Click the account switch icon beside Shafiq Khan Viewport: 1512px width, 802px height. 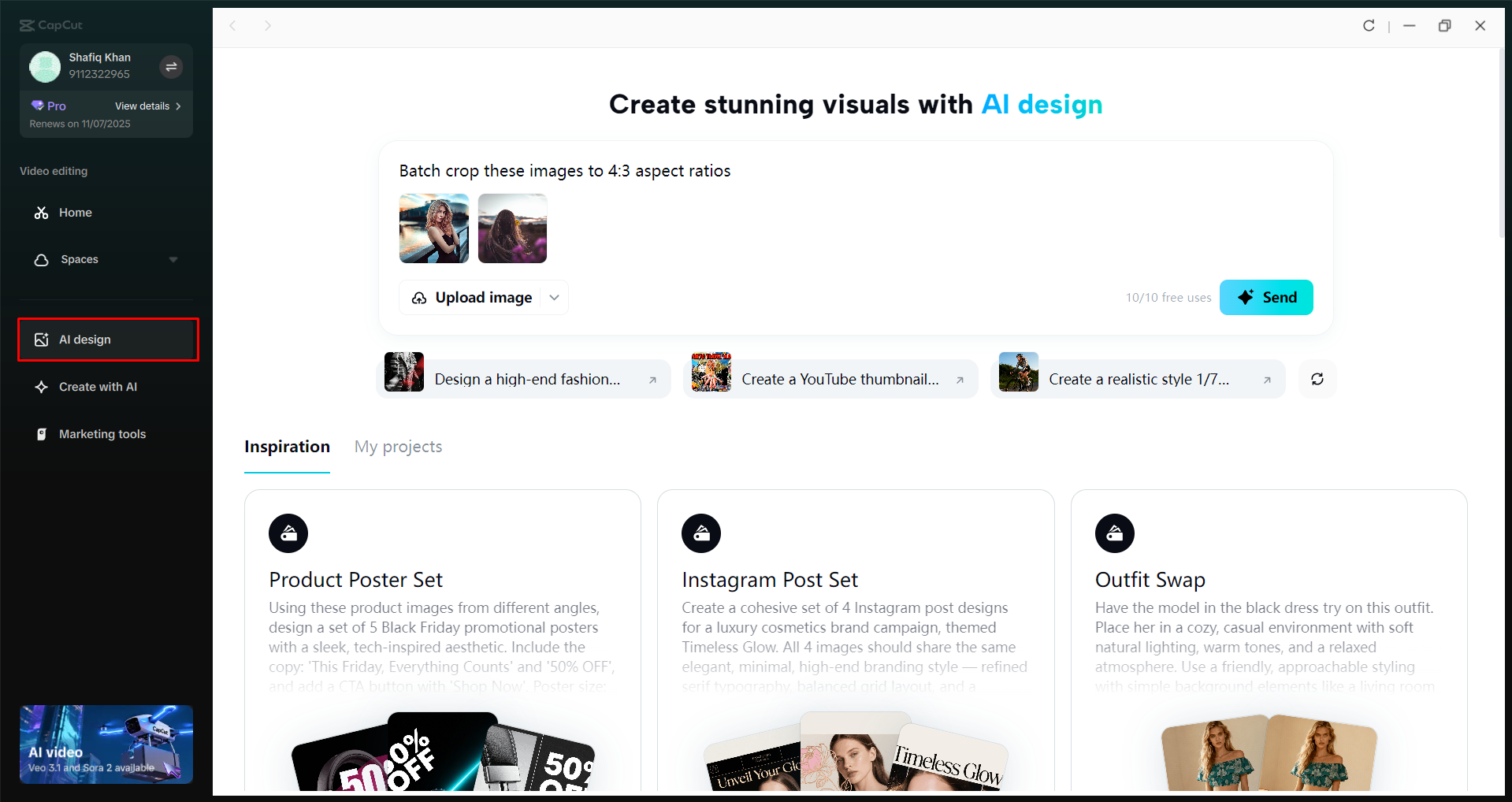pos(171,67)
